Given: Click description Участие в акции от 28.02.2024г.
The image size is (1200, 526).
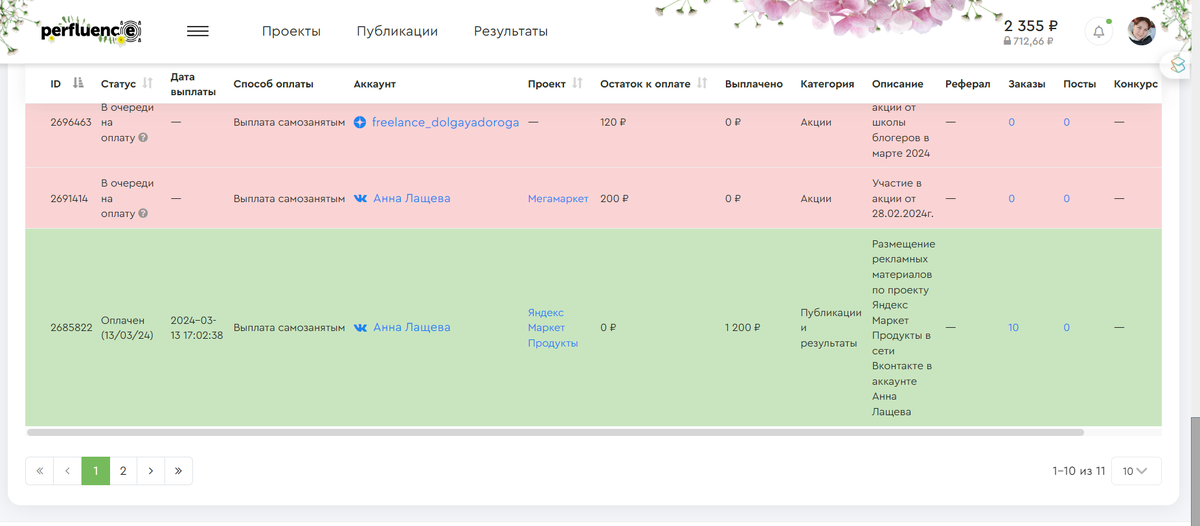Looking at the screenshot, I should [x=902, y=198].
